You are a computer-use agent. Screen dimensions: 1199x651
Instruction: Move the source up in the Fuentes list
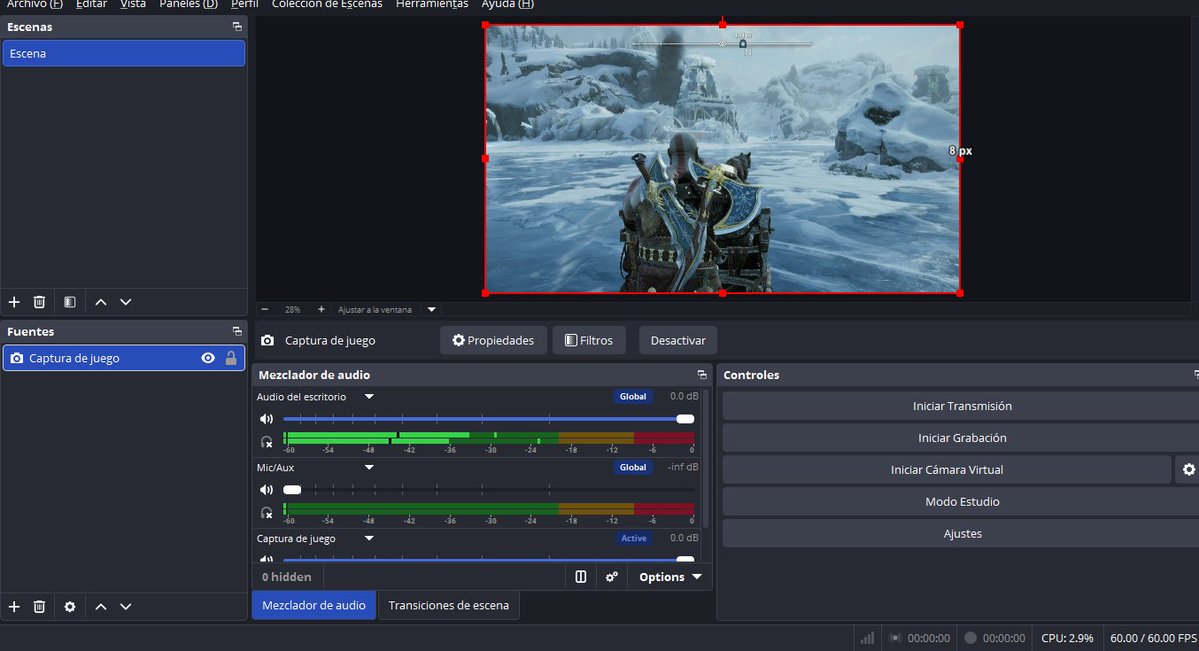click(100, 607)
